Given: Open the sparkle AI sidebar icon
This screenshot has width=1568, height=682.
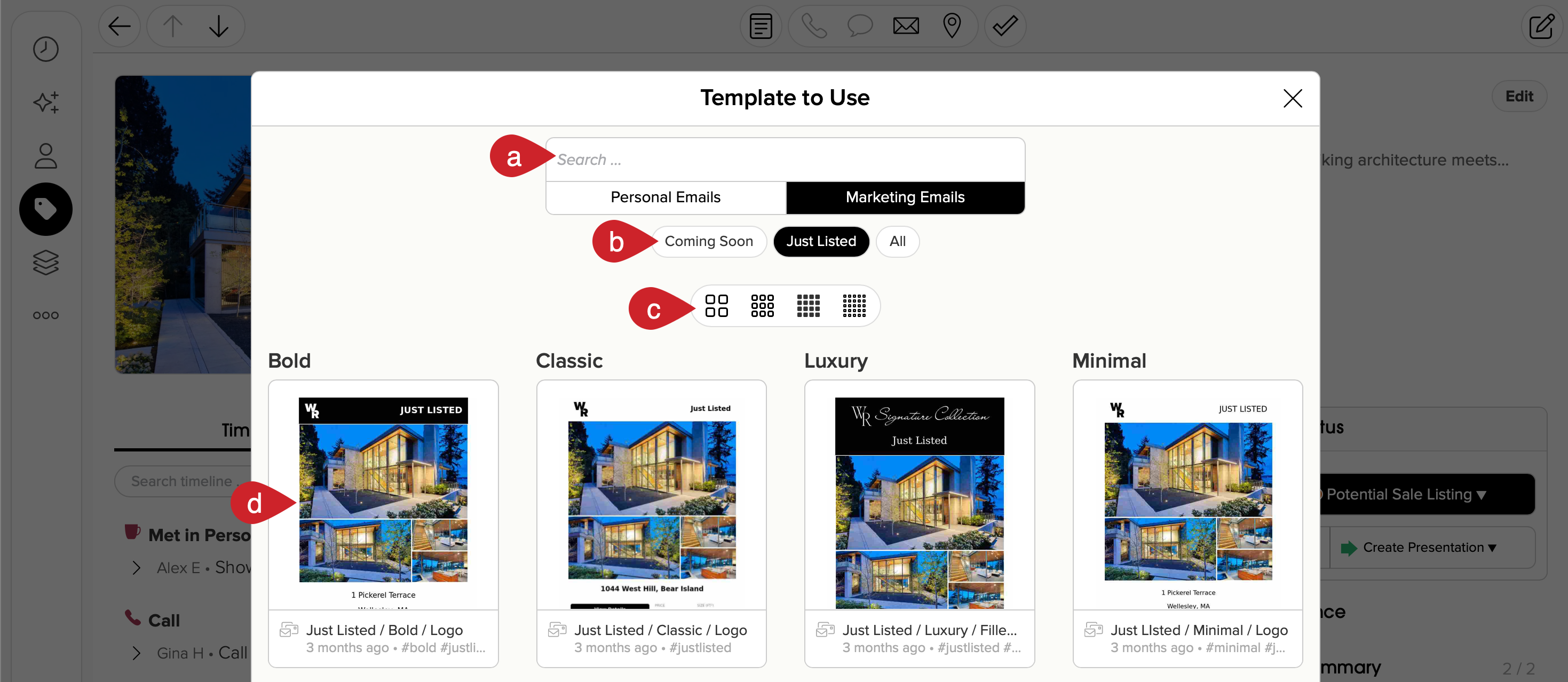Looking at the screenshot, I should [46, 102].
